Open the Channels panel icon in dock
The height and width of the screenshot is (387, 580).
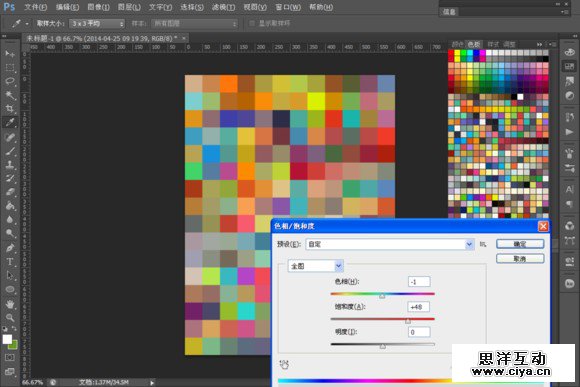pyautogui.click(x=570, y=226)
